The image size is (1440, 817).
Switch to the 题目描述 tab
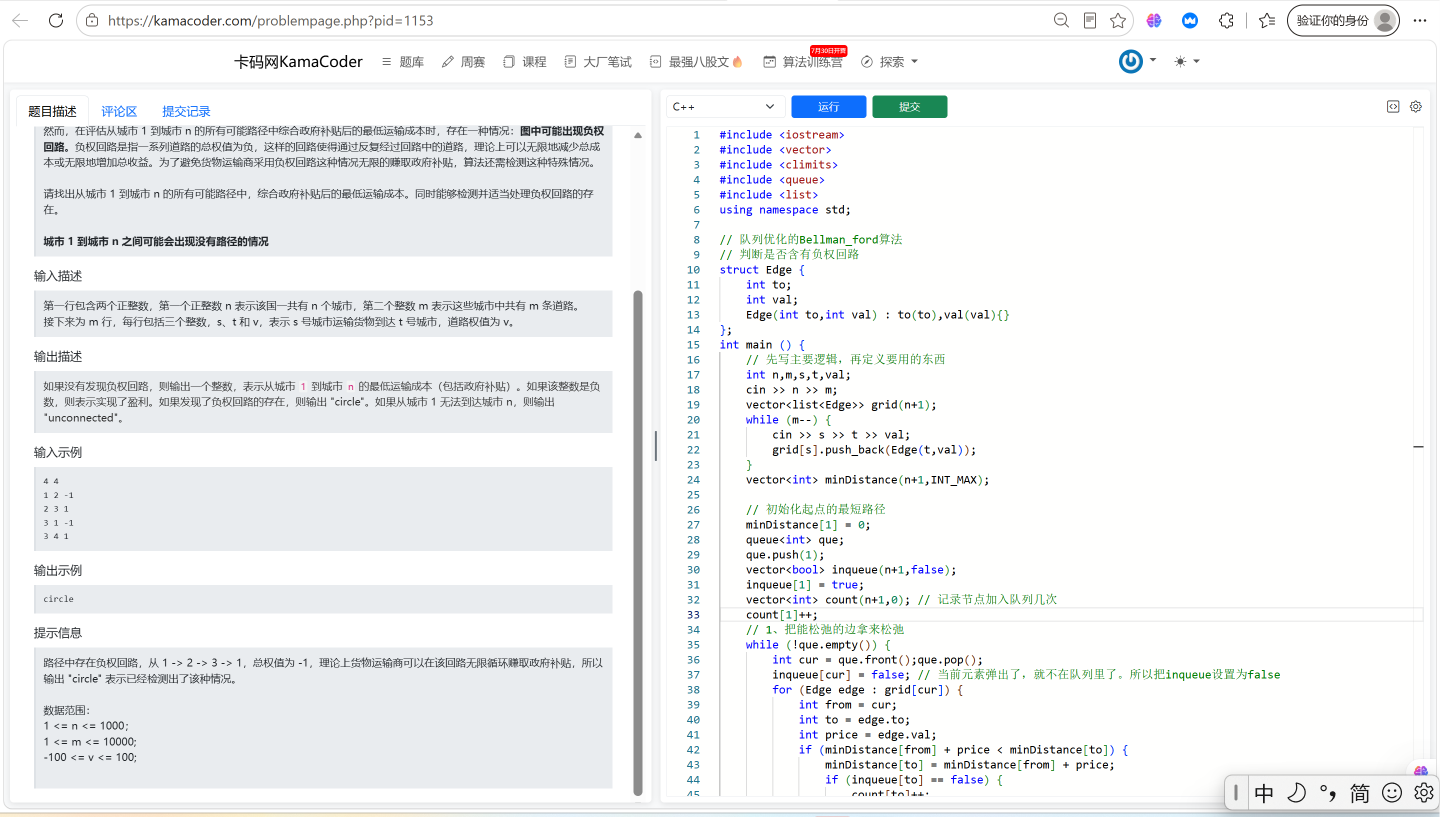coord(52,111)
